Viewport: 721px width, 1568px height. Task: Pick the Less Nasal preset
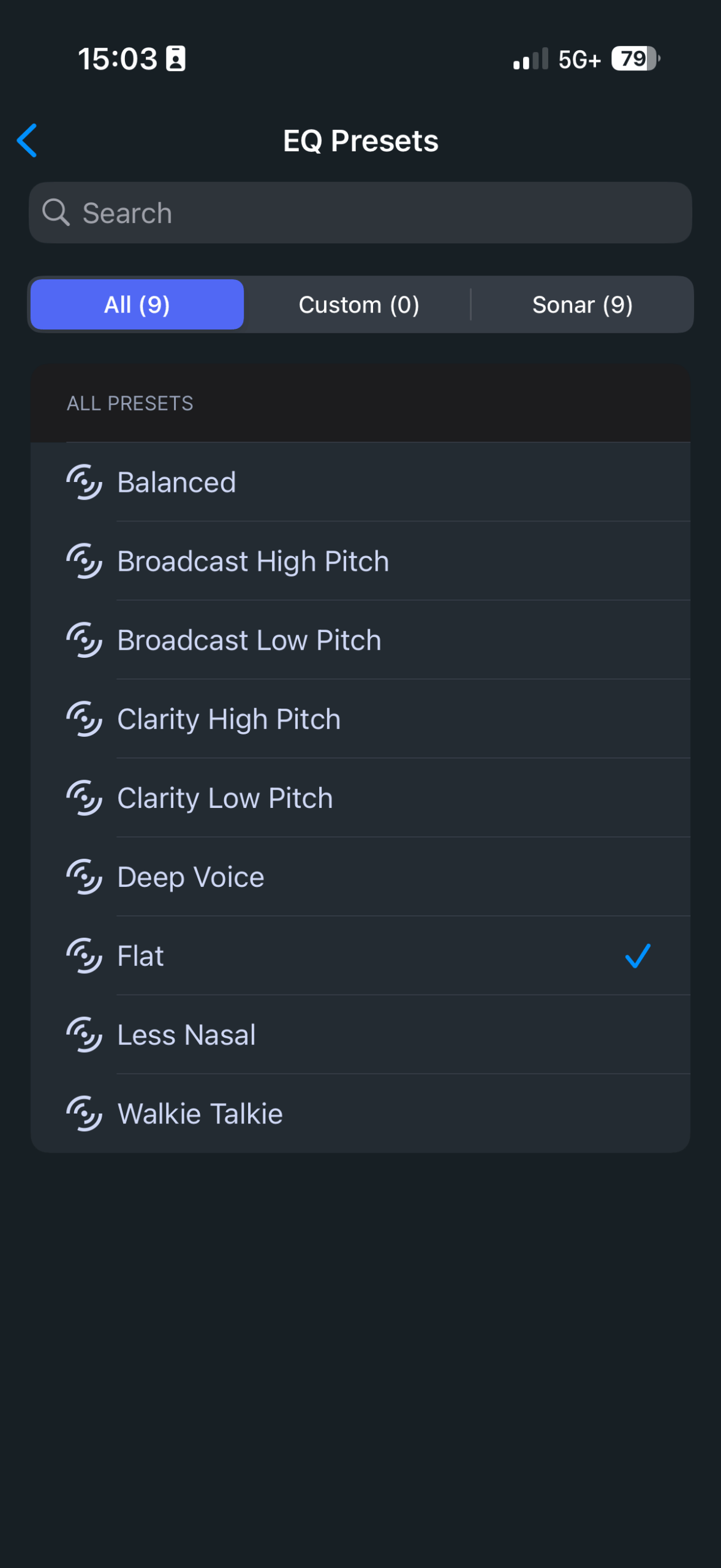click(187, 1035)
